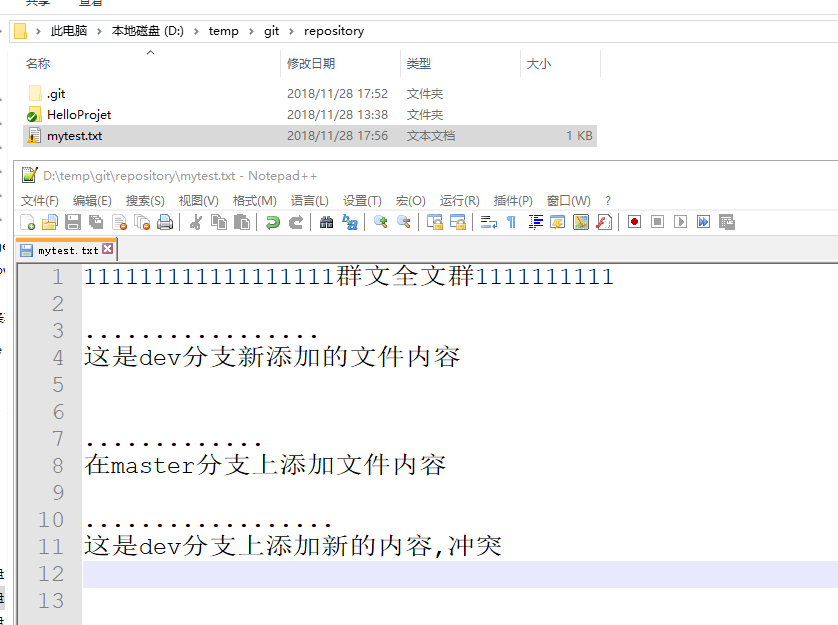838x625 pixels.
Task: Open the ? help menu
Action: tap(608, 201)
